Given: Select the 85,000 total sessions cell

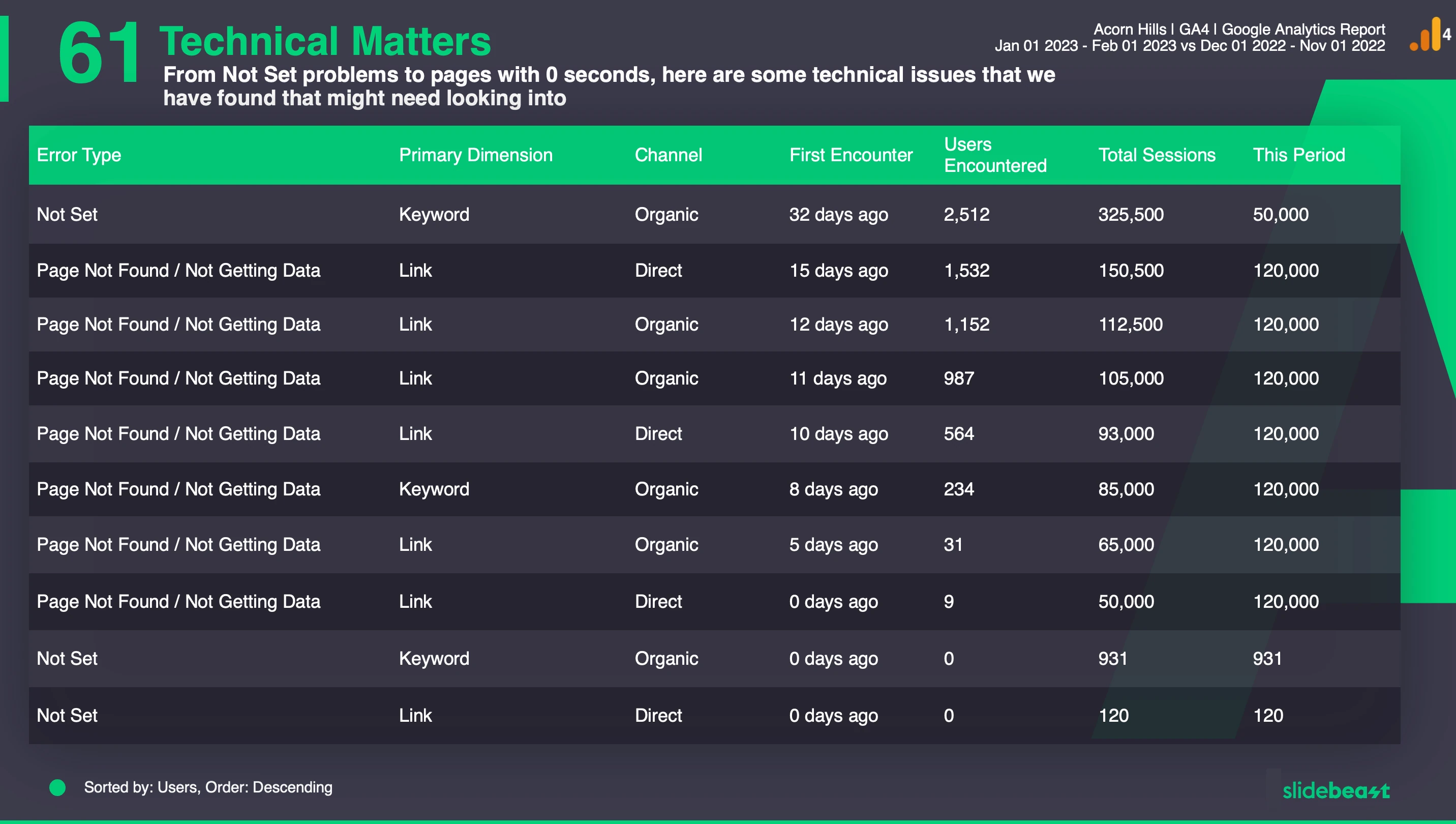Looking at the screenshot, I should tap(1126, 489).
